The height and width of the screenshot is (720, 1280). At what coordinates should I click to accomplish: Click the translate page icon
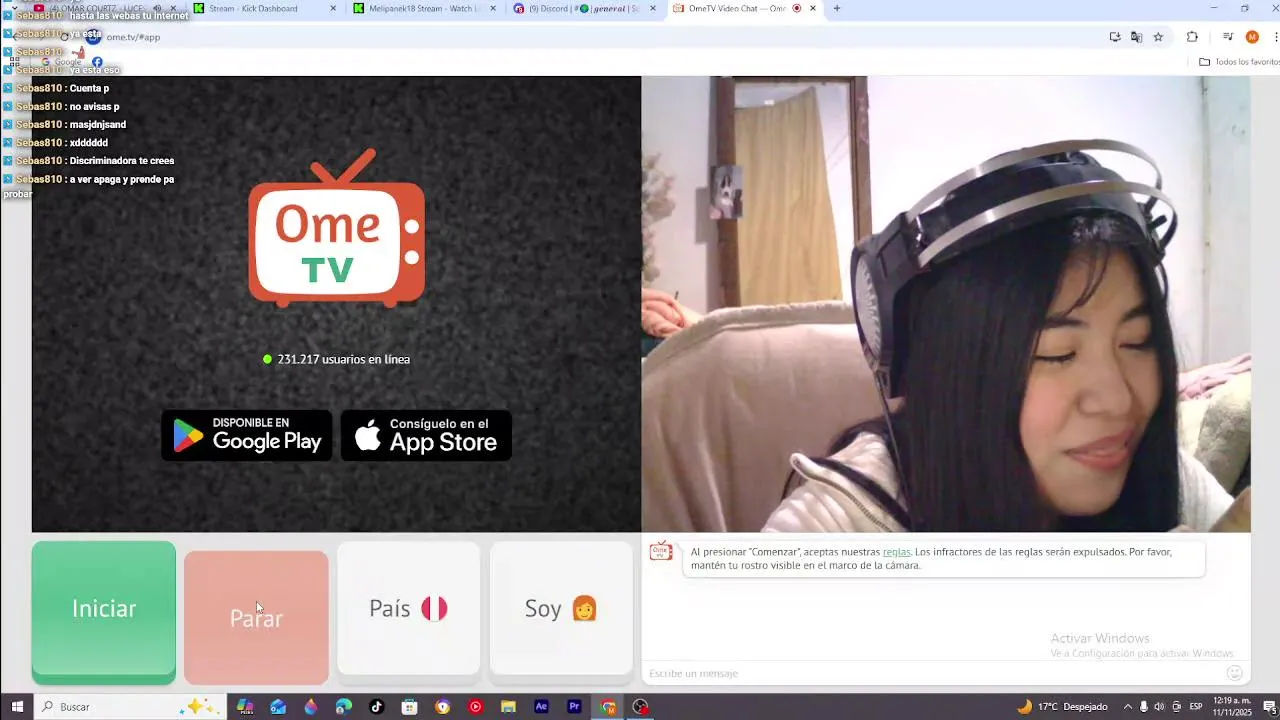click(1136, 37)
